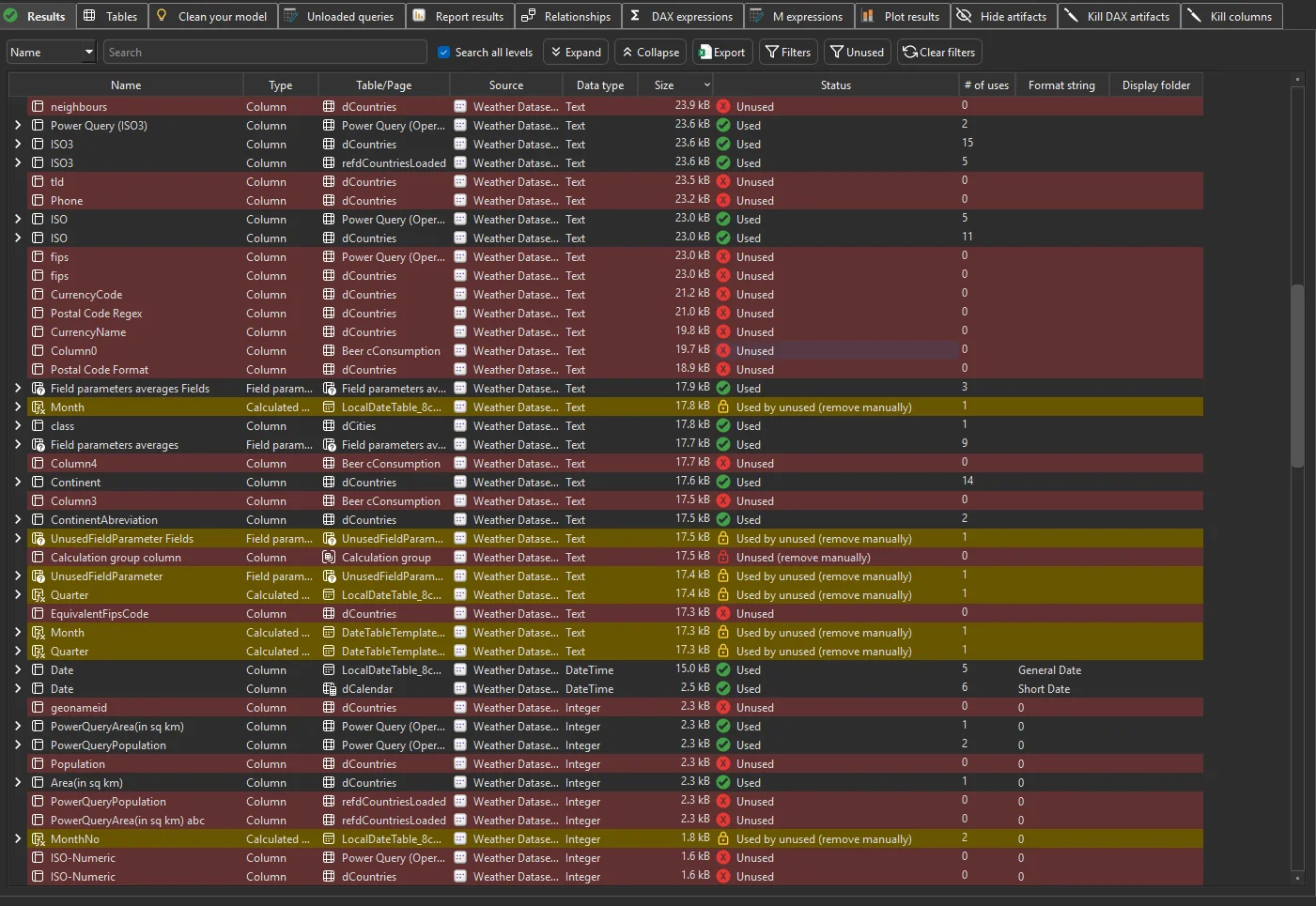Open the Filters button

pyautogui.click(x=787, y=53)
